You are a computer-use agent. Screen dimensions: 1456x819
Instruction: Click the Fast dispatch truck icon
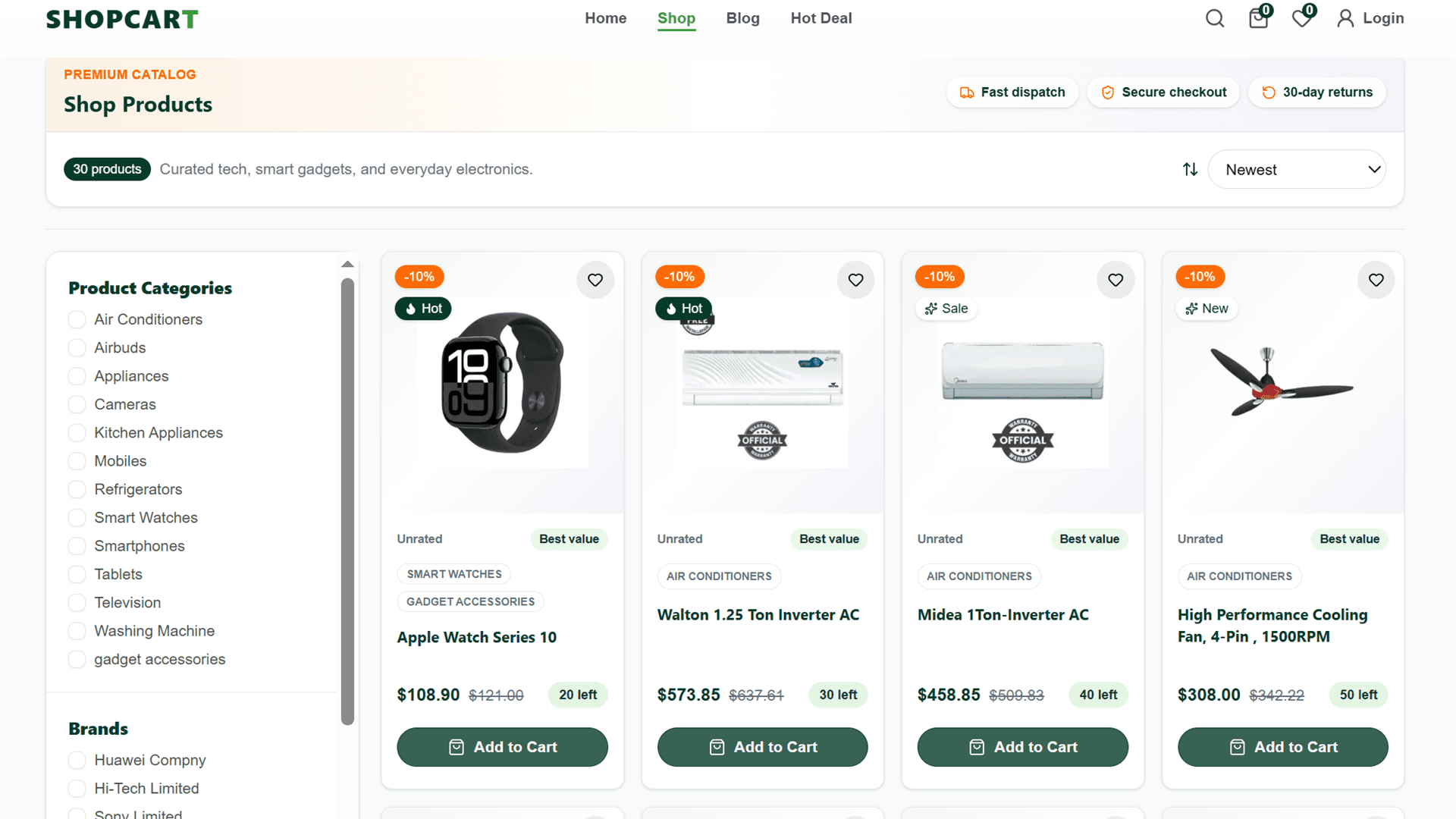pos(967,93)
